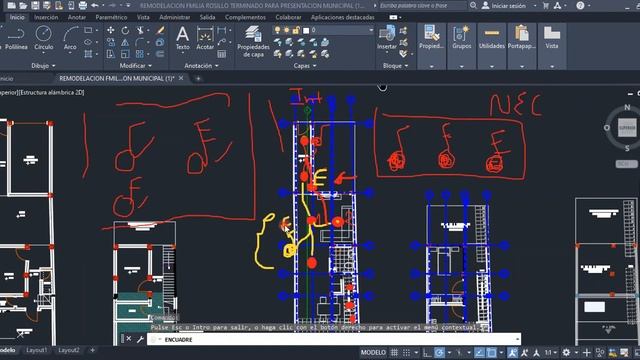Toggle layer on/off lightbulb in layer list
This screenshot has width=640, height=360.
(278, 30)
